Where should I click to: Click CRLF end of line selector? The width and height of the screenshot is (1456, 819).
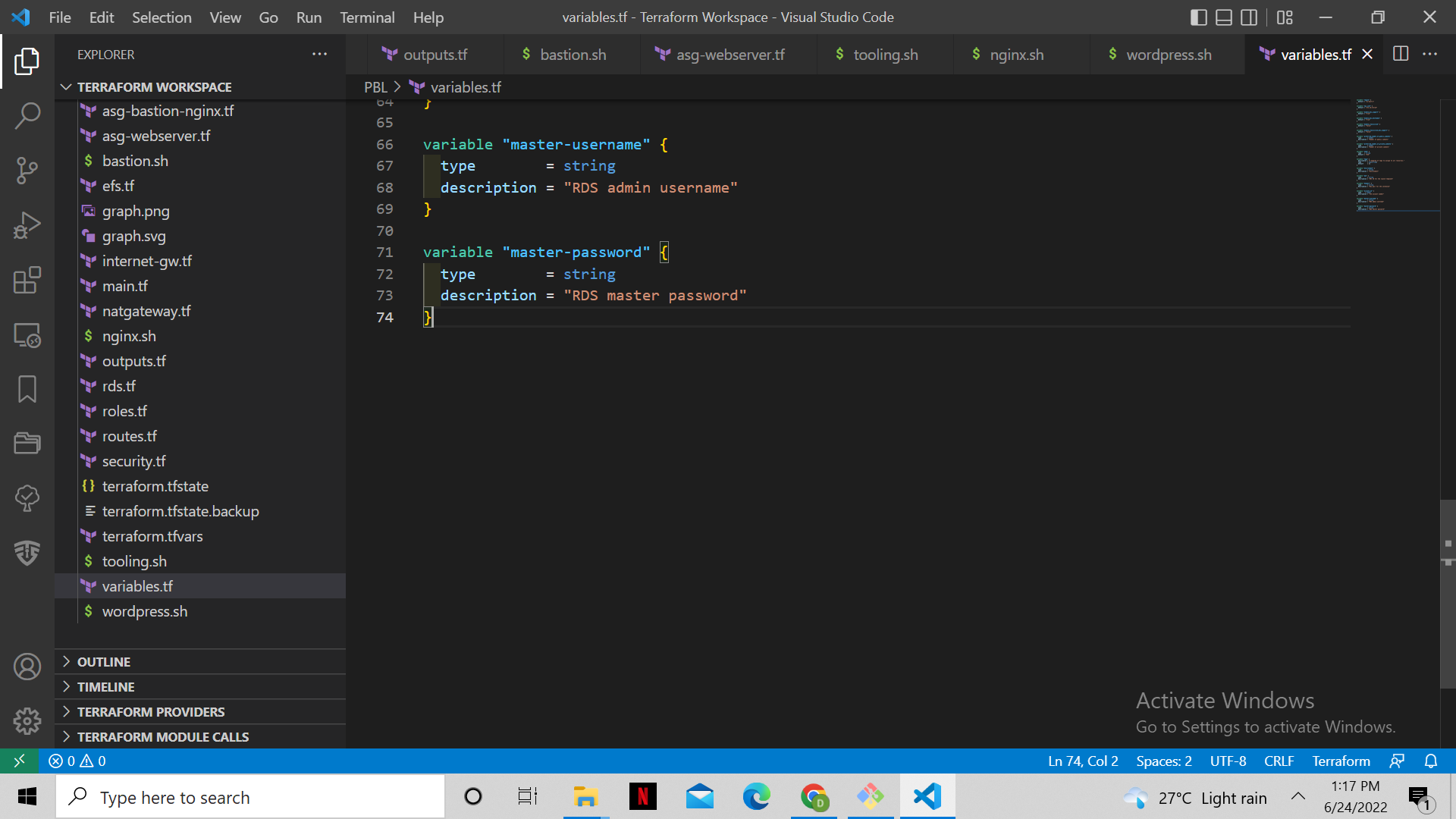coord(1279,761)
